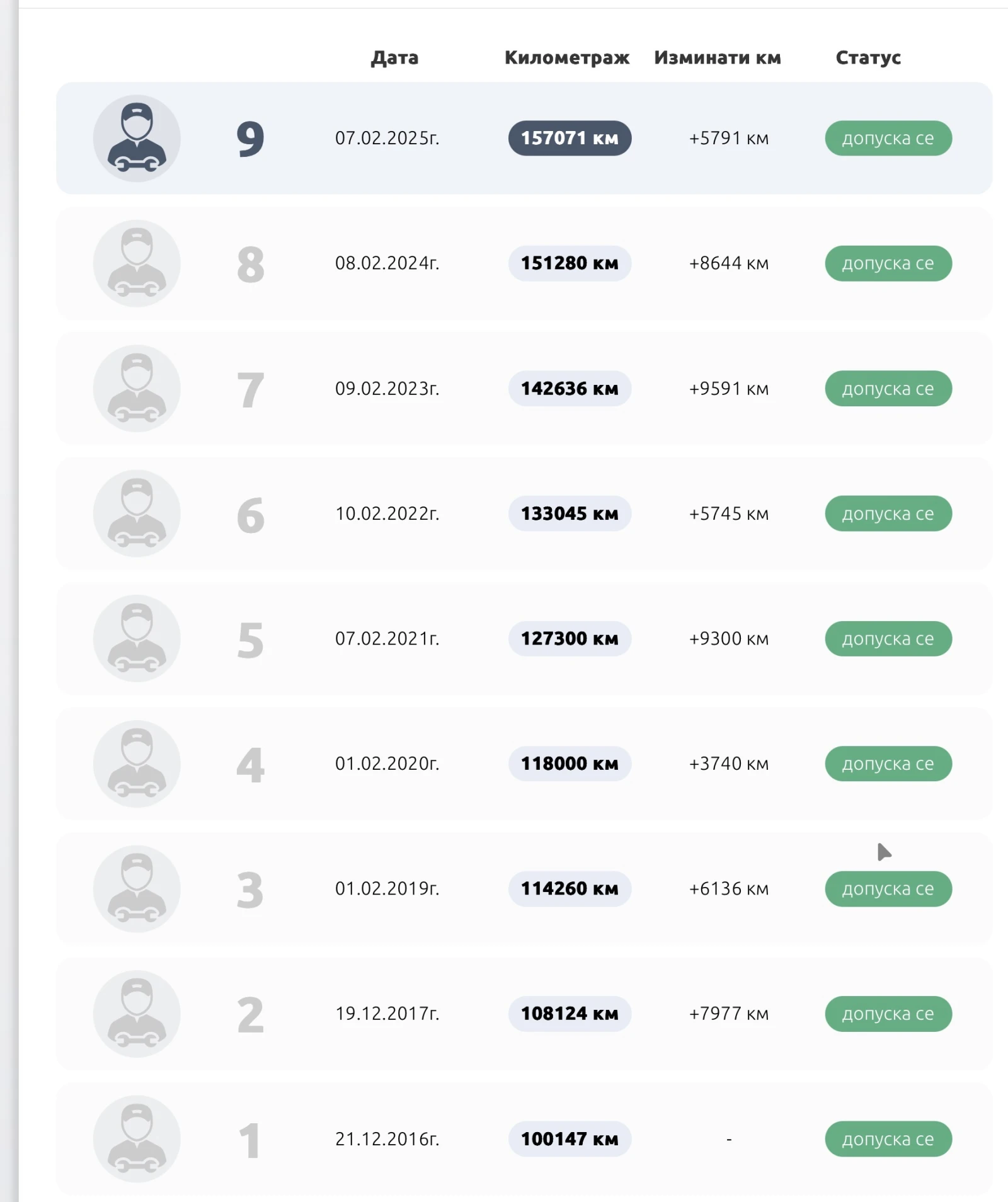The height and width of the screenshot is (1202, 1008).
Task: Click 'допуска се' status for 19.12.2017
Action: coord(888,1014)
